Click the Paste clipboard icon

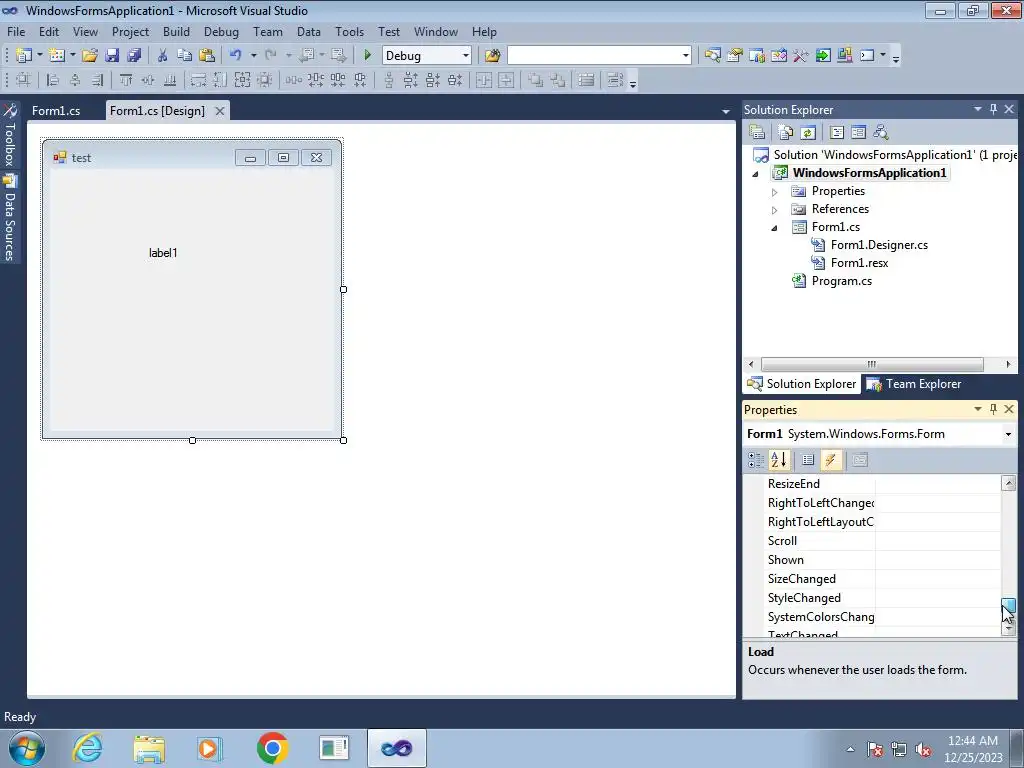[x=207, y=56]
